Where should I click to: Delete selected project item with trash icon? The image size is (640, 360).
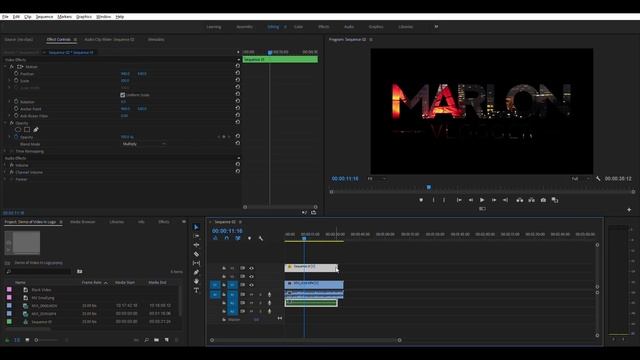(x=177, y=340)
